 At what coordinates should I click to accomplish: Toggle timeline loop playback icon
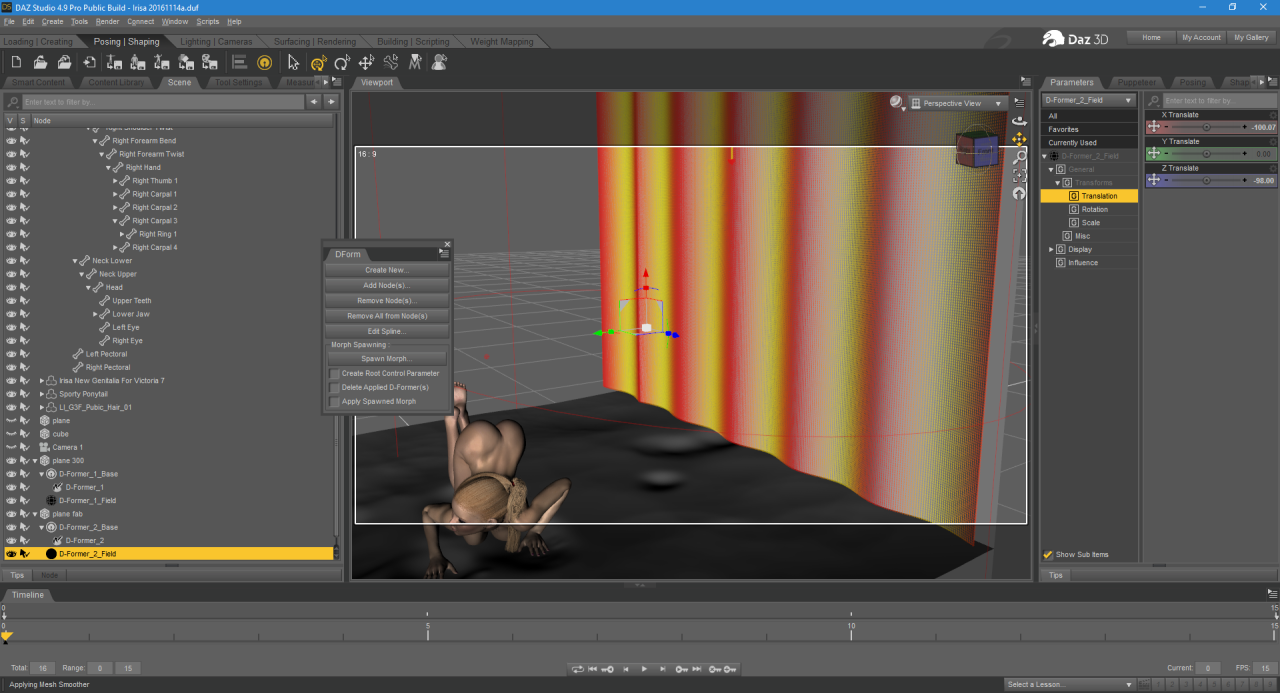click(x=577, y=669)
